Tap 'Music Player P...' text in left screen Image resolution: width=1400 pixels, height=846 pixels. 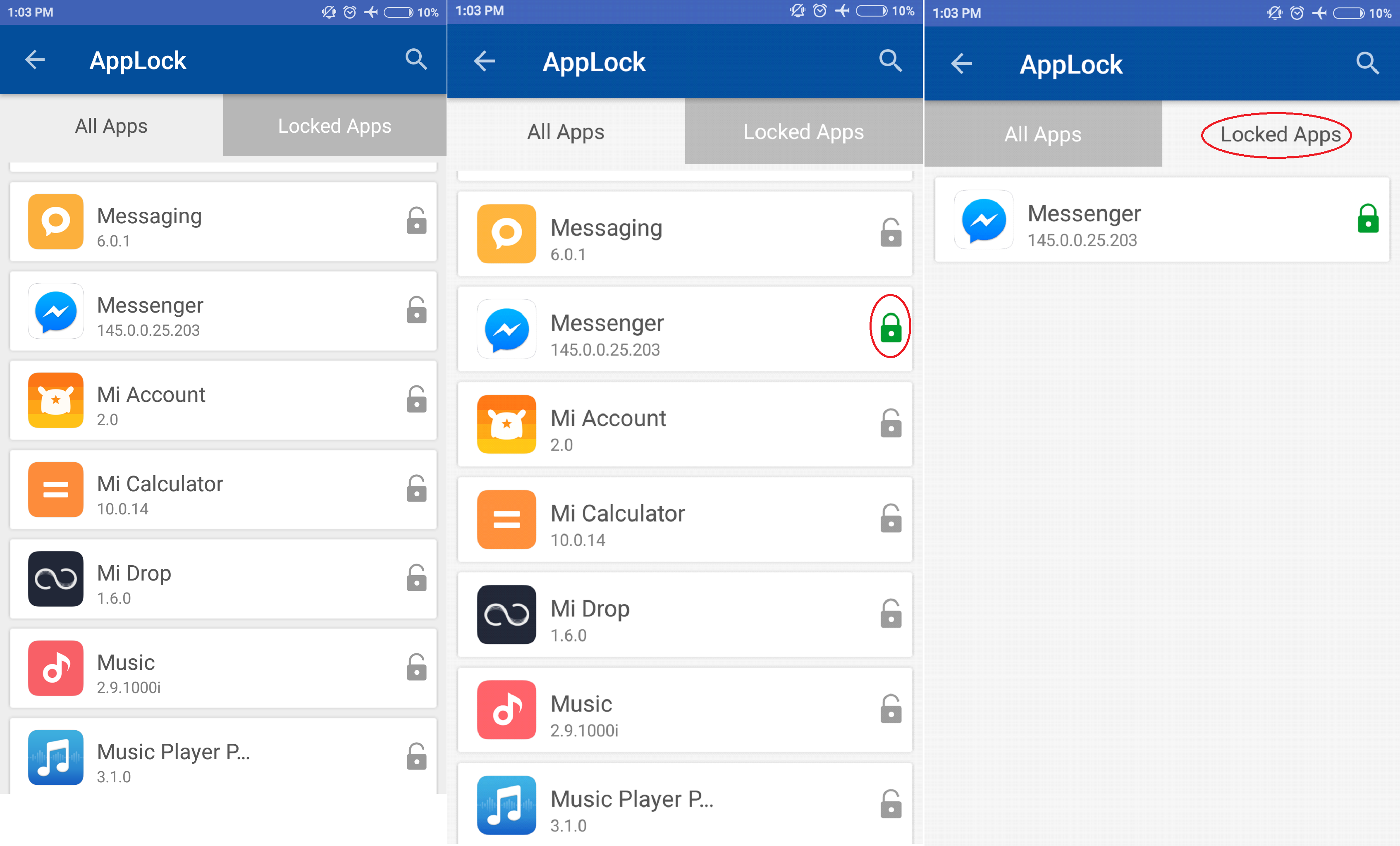173,752
